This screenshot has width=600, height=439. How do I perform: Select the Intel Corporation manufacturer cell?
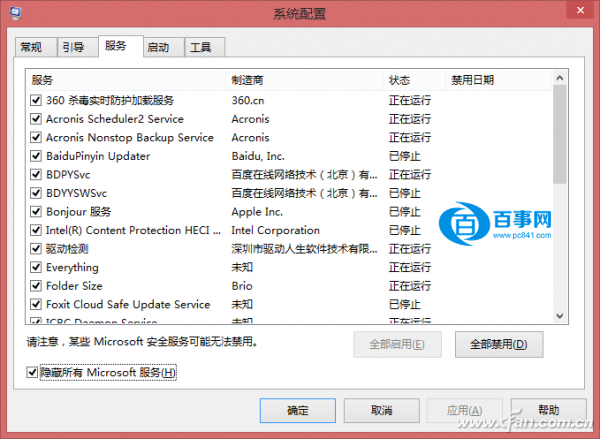coord(276,230)
